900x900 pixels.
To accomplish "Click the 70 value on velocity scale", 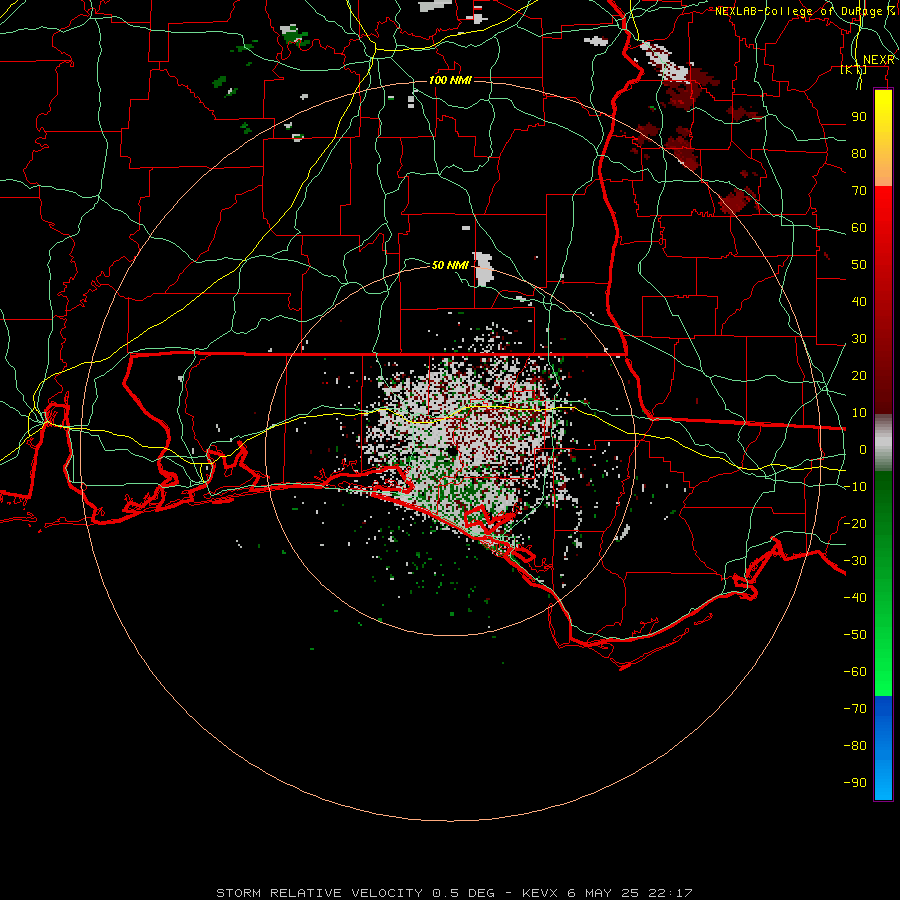I will pyautogui.click(x=859, y=191).
